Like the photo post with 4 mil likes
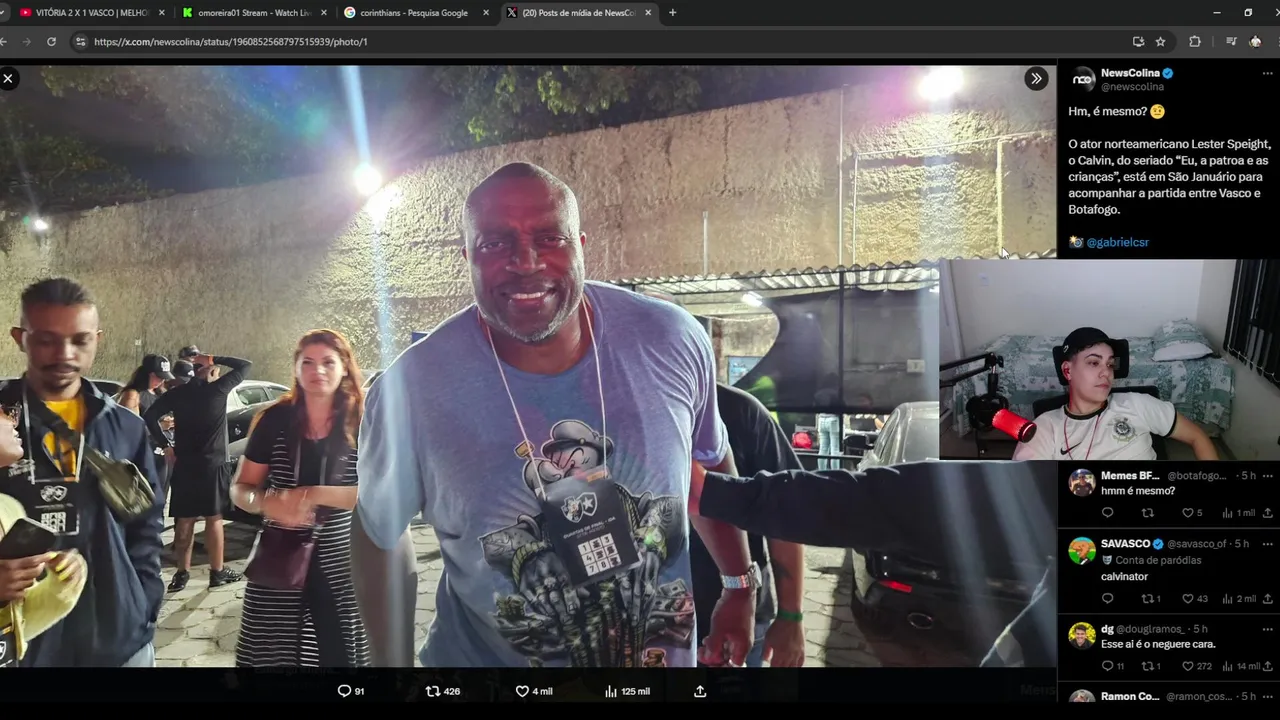Image resolution: width=1280 pixels, height=720 pixels. [534, 691]
